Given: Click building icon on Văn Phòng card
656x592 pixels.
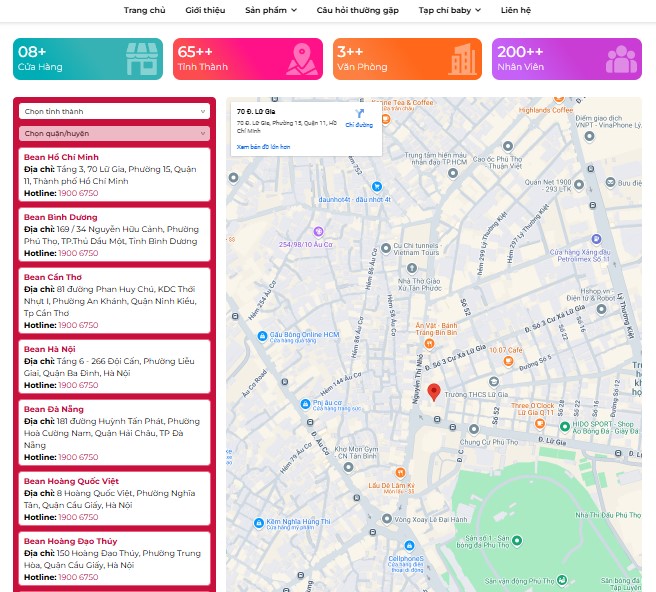Looking at the screenshot, I should coord(462,59).
